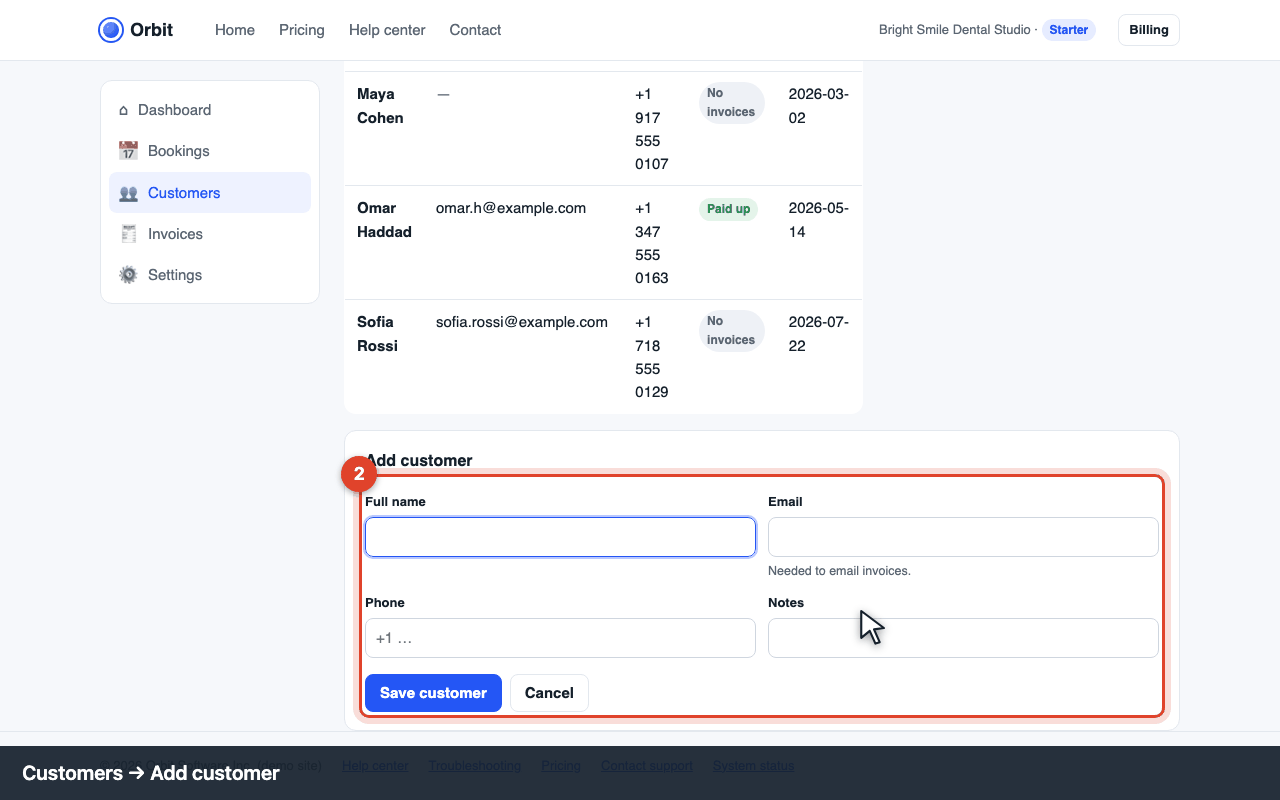
Task: Click Cancel in the Add customer form
Action: click(549, 693)
